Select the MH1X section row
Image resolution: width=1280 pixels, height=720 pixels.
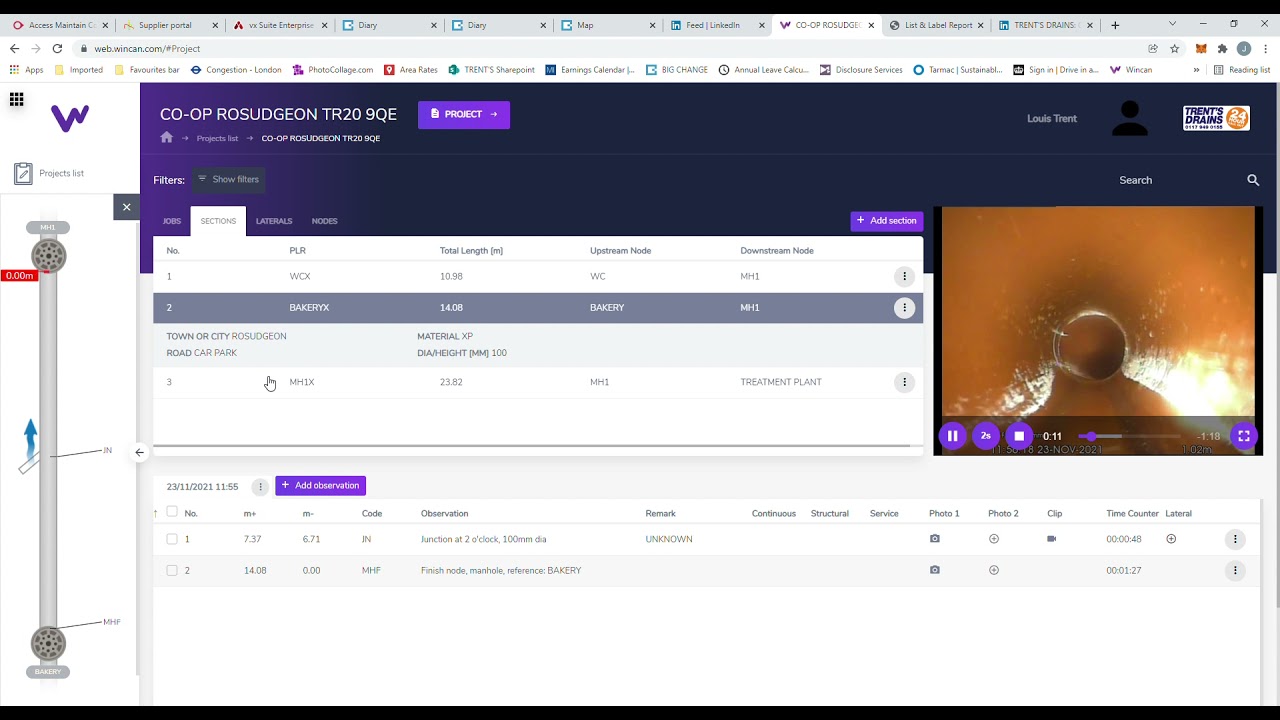pyautogui.click(x=538, y=382)
